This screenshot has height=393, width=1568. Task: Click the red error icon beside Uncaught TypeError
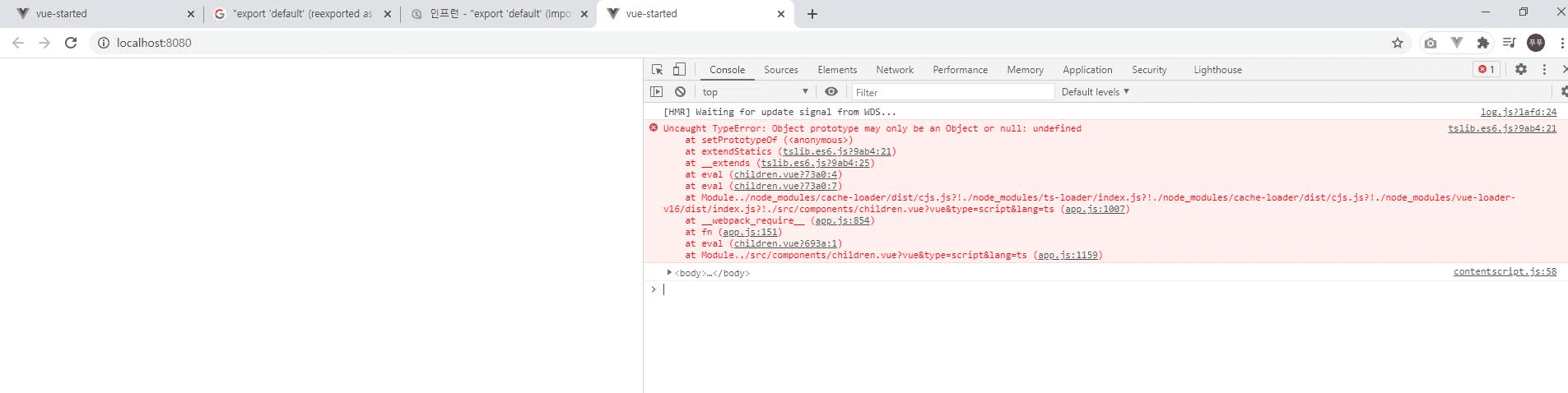(654, 127)
